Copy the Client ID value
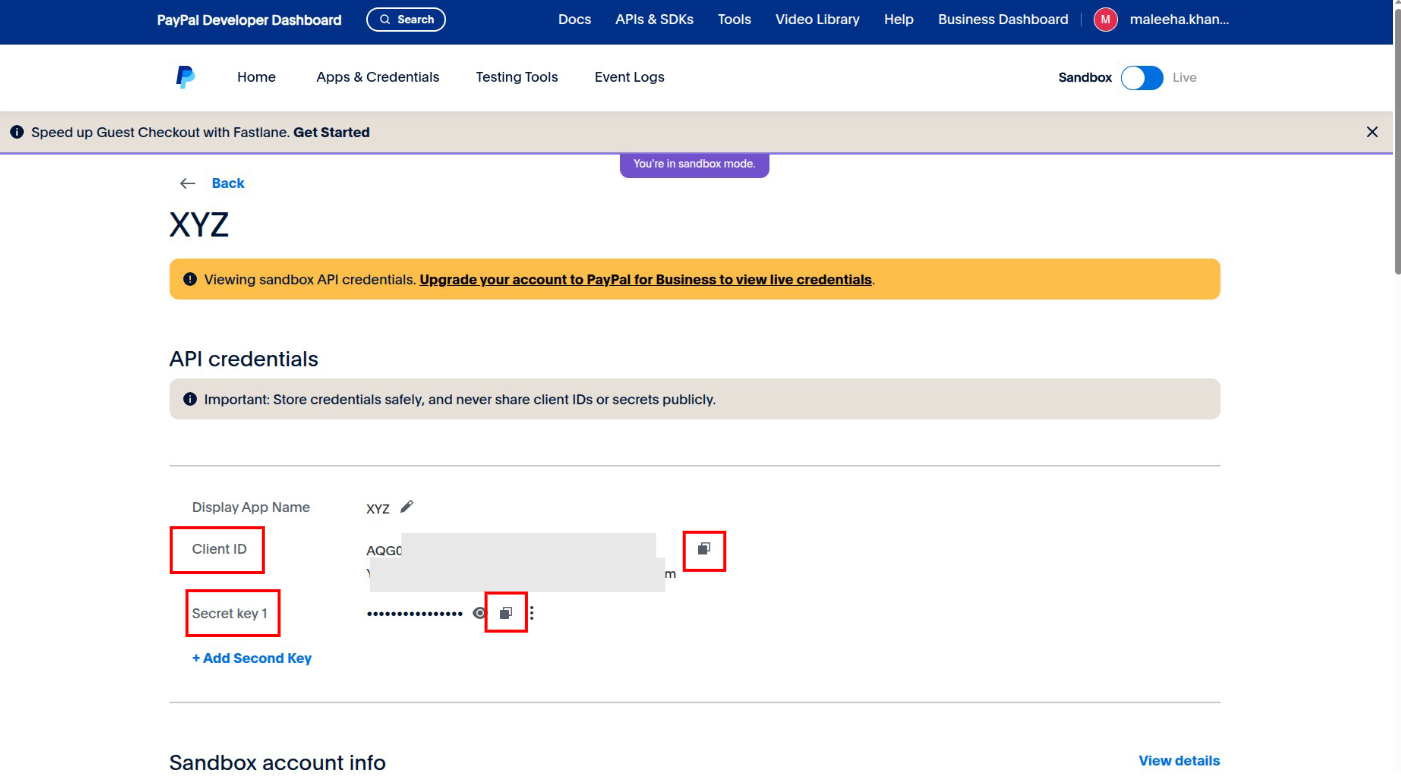This screenshot has width=1401, height=776. pos(704,549)
